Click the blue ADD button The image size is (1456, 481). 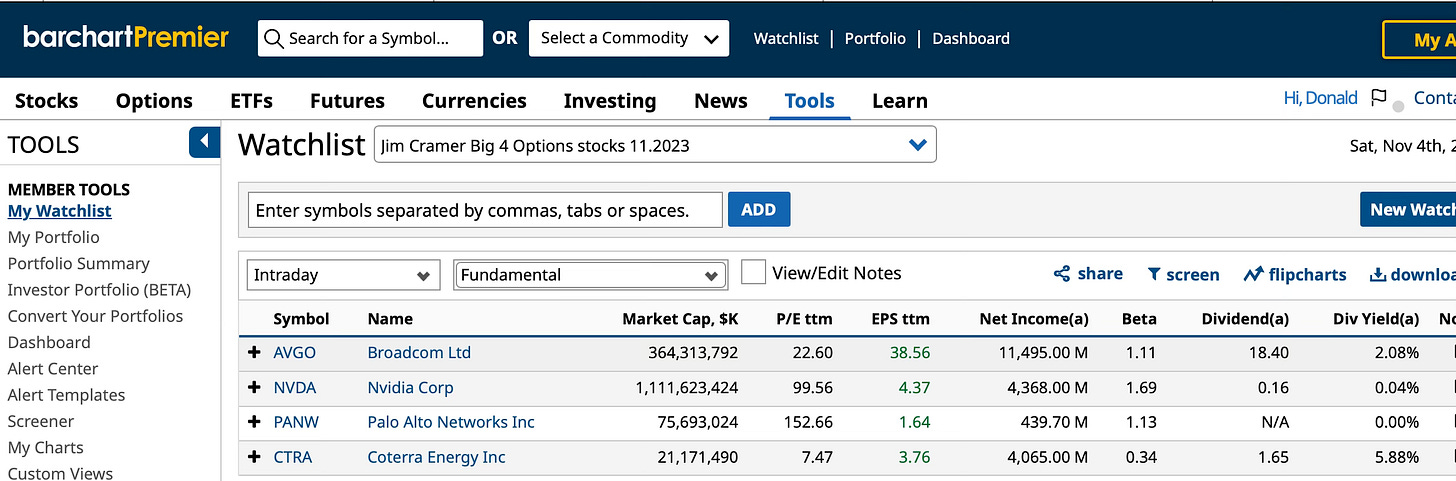coord(759,210)
